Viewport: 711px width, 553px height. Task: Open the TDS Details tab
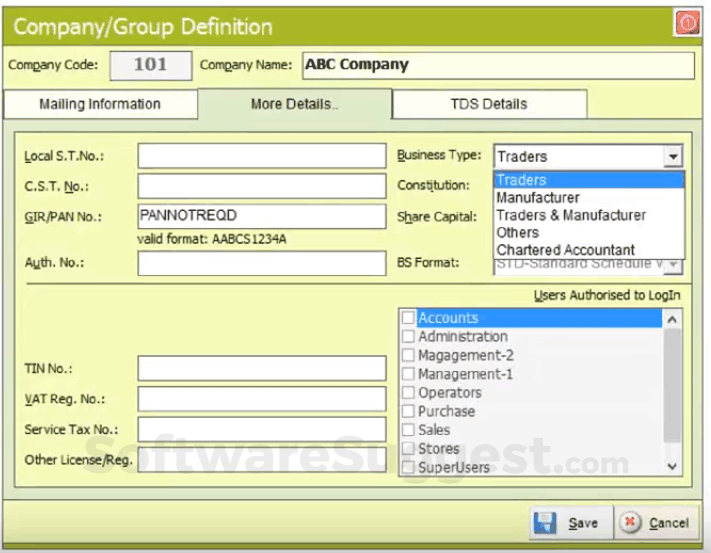point(489,104)
